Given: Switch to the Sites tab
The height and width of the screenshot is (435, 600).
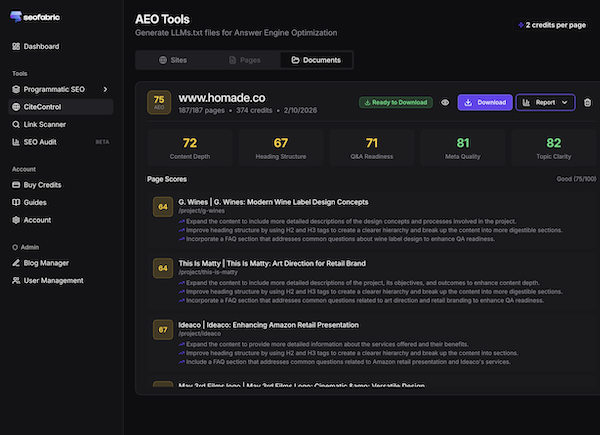Looking at the screenshot, I should pos(173,60).
